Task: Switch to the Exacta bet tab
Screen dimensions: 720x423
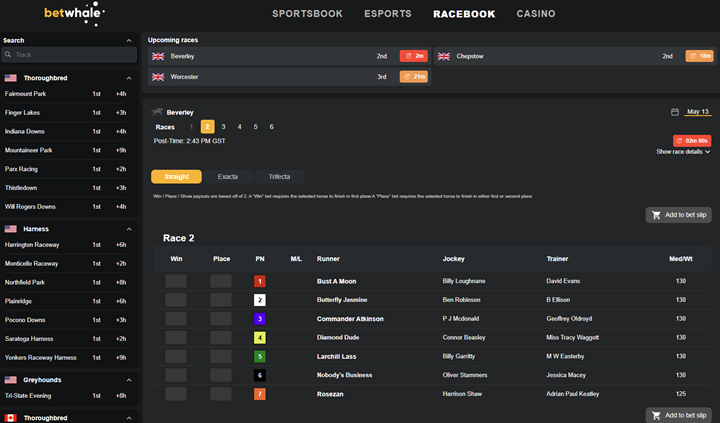Action: point(228,176)
